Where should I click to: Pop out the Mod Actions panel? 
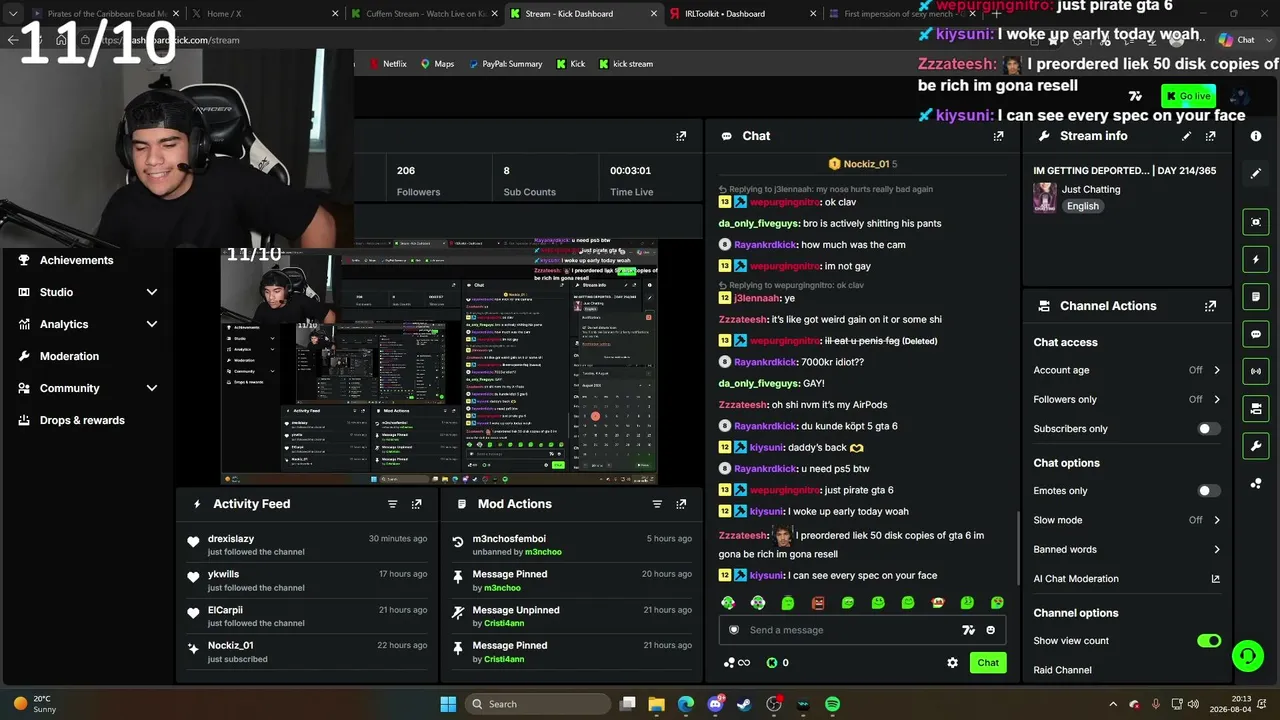coord(681,504)
